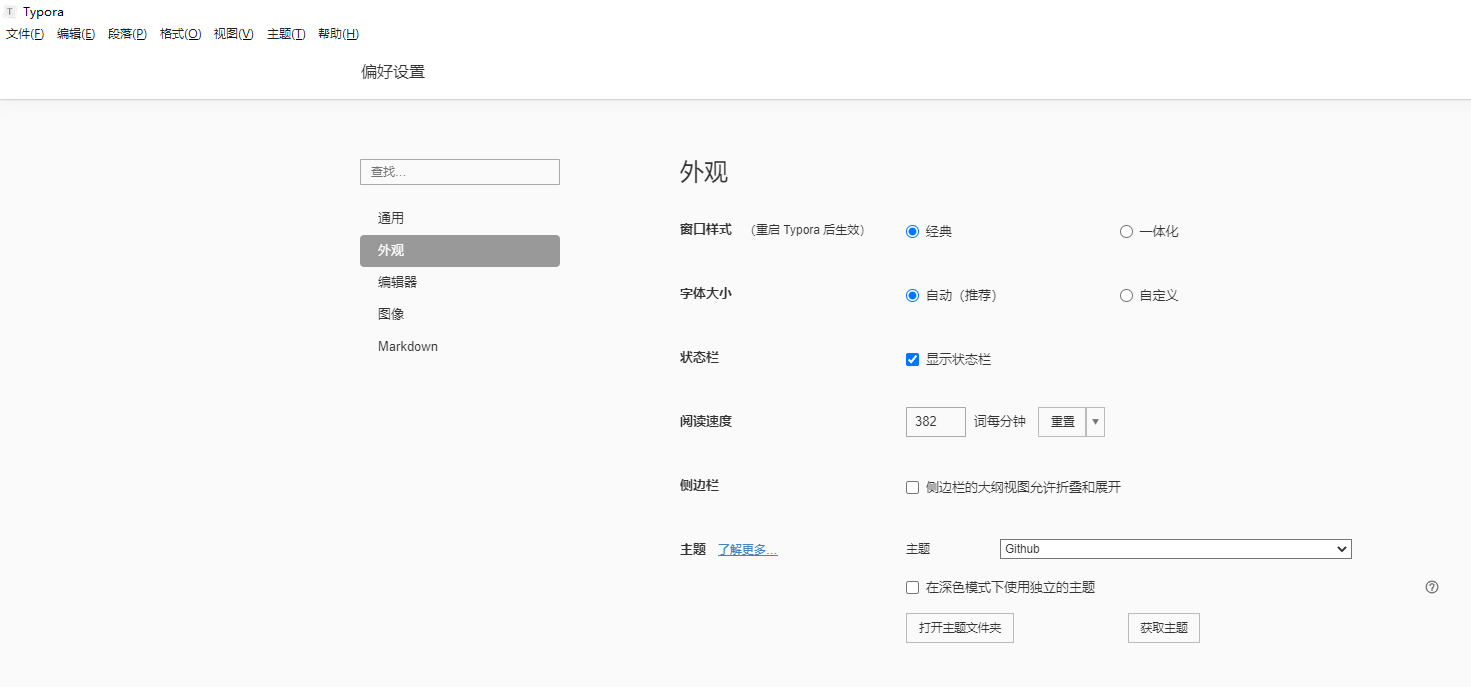
Task: Click the 外观 section heading
Action: click(x=704, y=171)
